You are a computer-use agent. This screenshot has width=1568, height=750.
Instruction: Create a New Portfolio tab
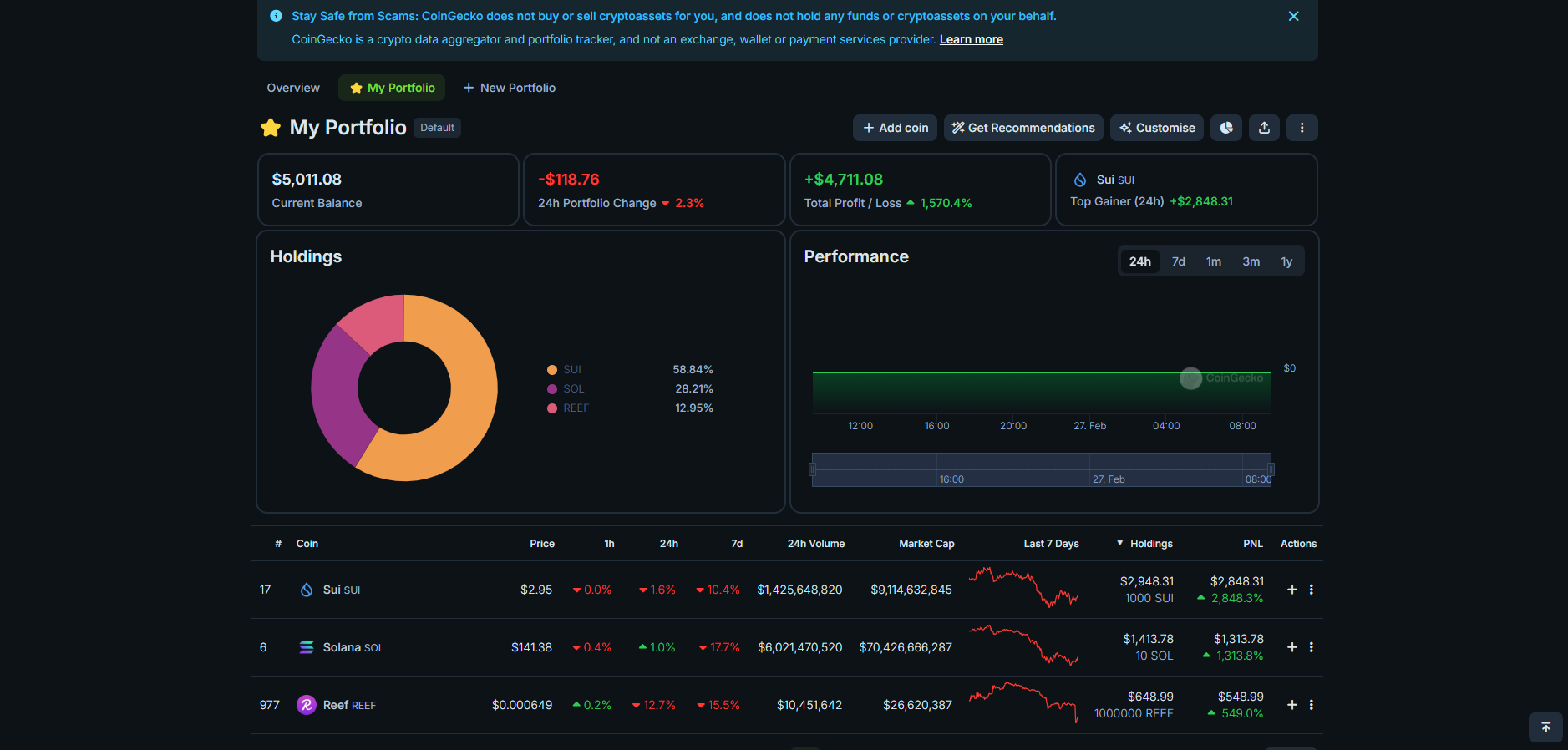tap(510, 88)
